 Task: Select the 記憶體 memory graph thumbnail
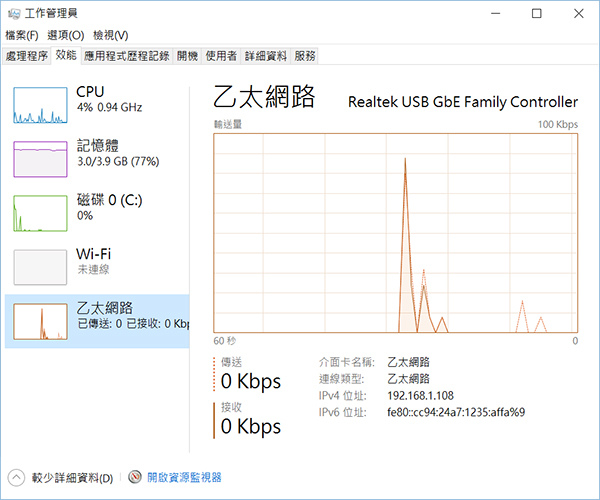click(40, 158)
